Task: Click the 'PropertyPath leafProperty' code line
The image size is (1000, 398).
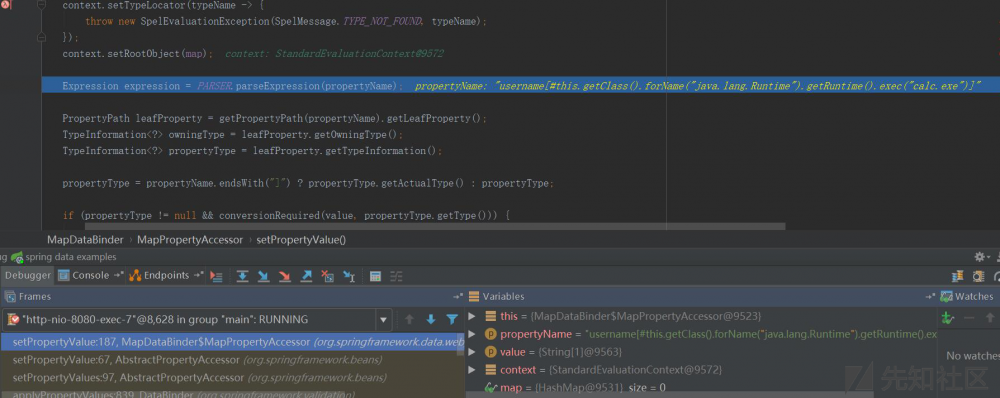Action: [x=274, y=118]
